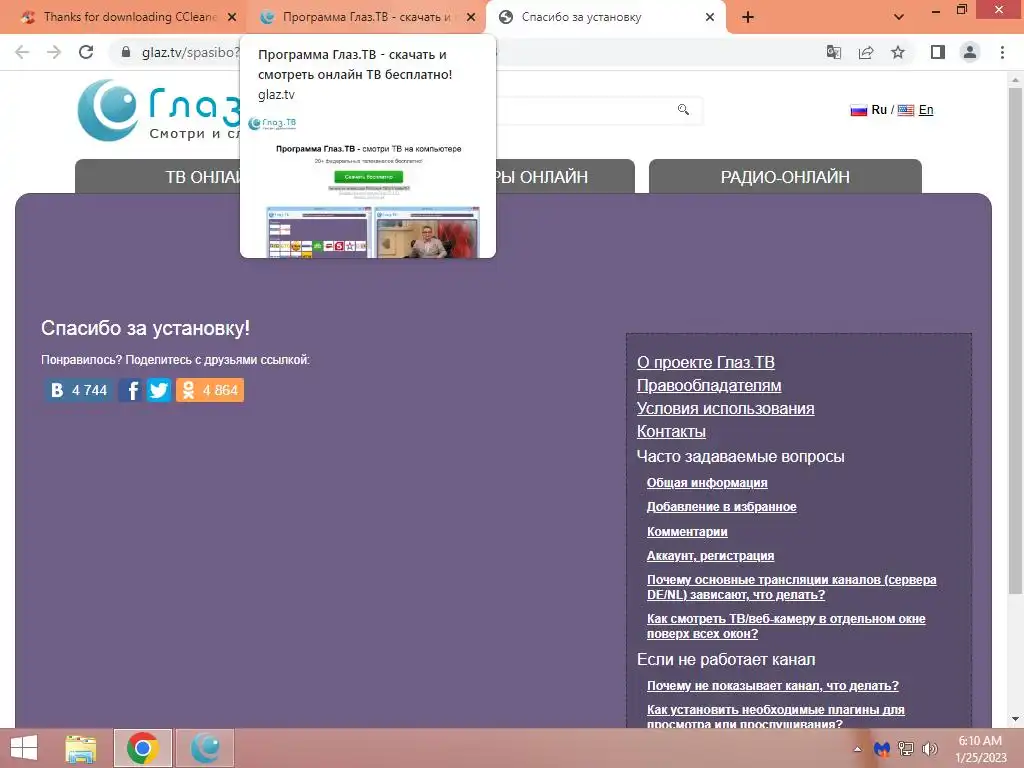Open link about watching in separate window
The width and height of the screenshot is (1024, 768).
[x=786, y=626]
